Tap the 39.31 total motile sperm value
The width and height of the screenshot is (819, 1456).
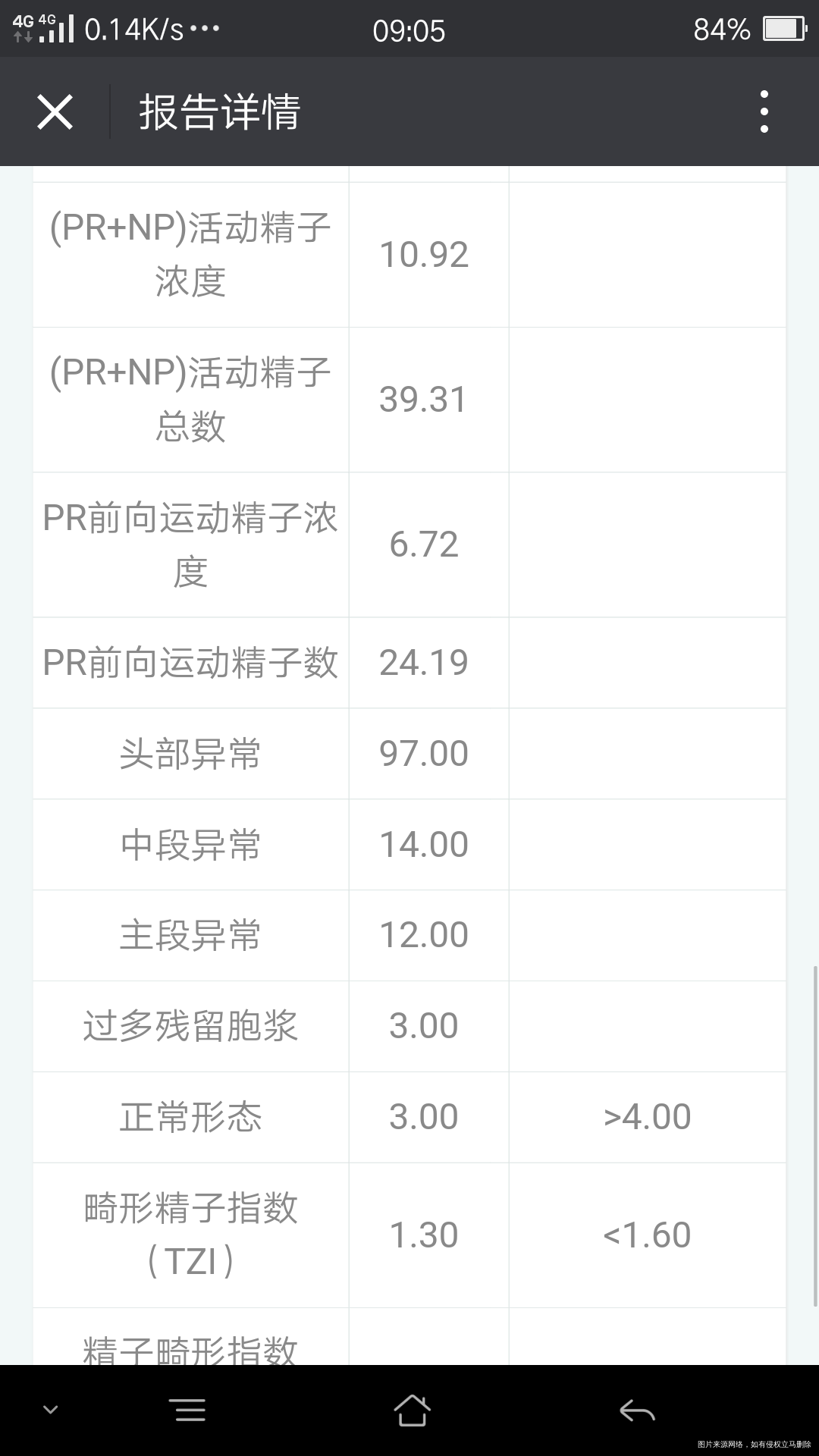424,400
